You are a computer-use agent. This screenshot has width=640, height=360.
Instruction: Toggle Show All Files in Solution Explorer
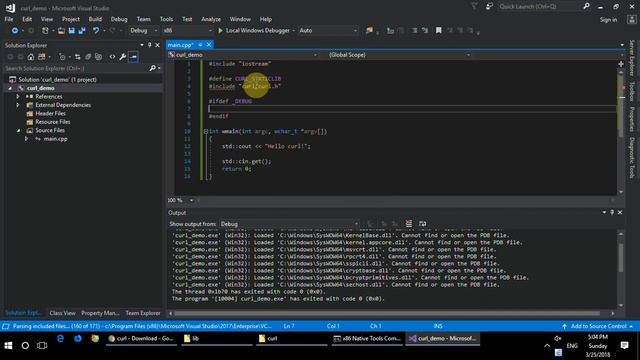(x=98, y=57)
